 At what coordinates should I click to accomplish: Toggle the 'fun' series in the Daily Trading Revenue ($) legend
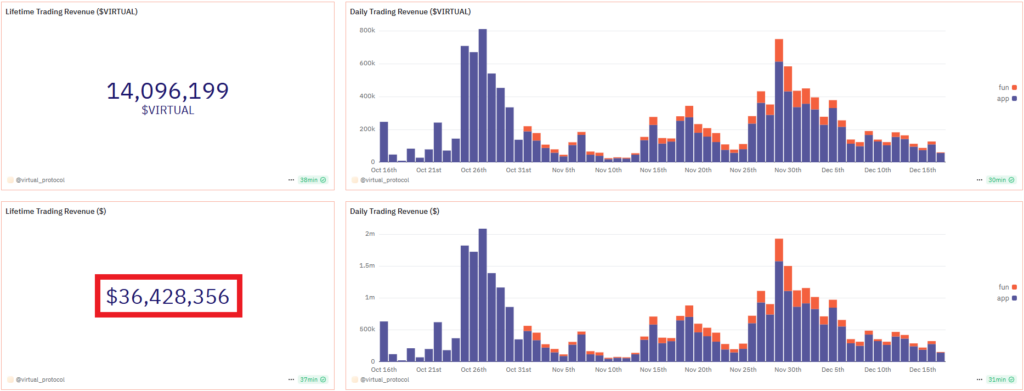click(1008, 287)
